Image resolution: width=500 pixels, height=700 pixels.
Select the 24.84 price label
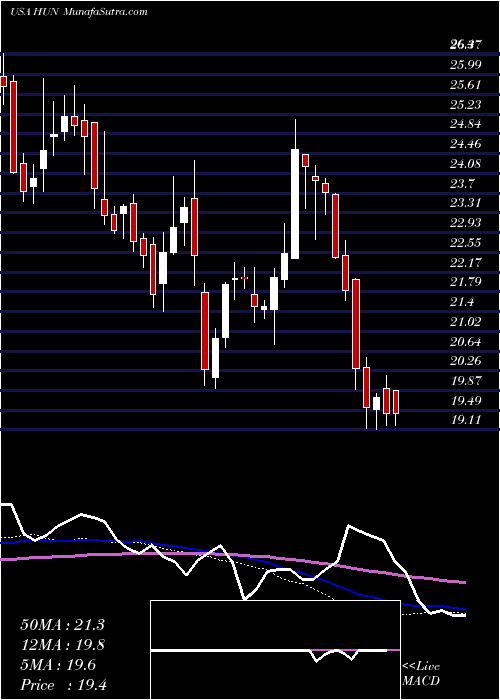(466, 124)
